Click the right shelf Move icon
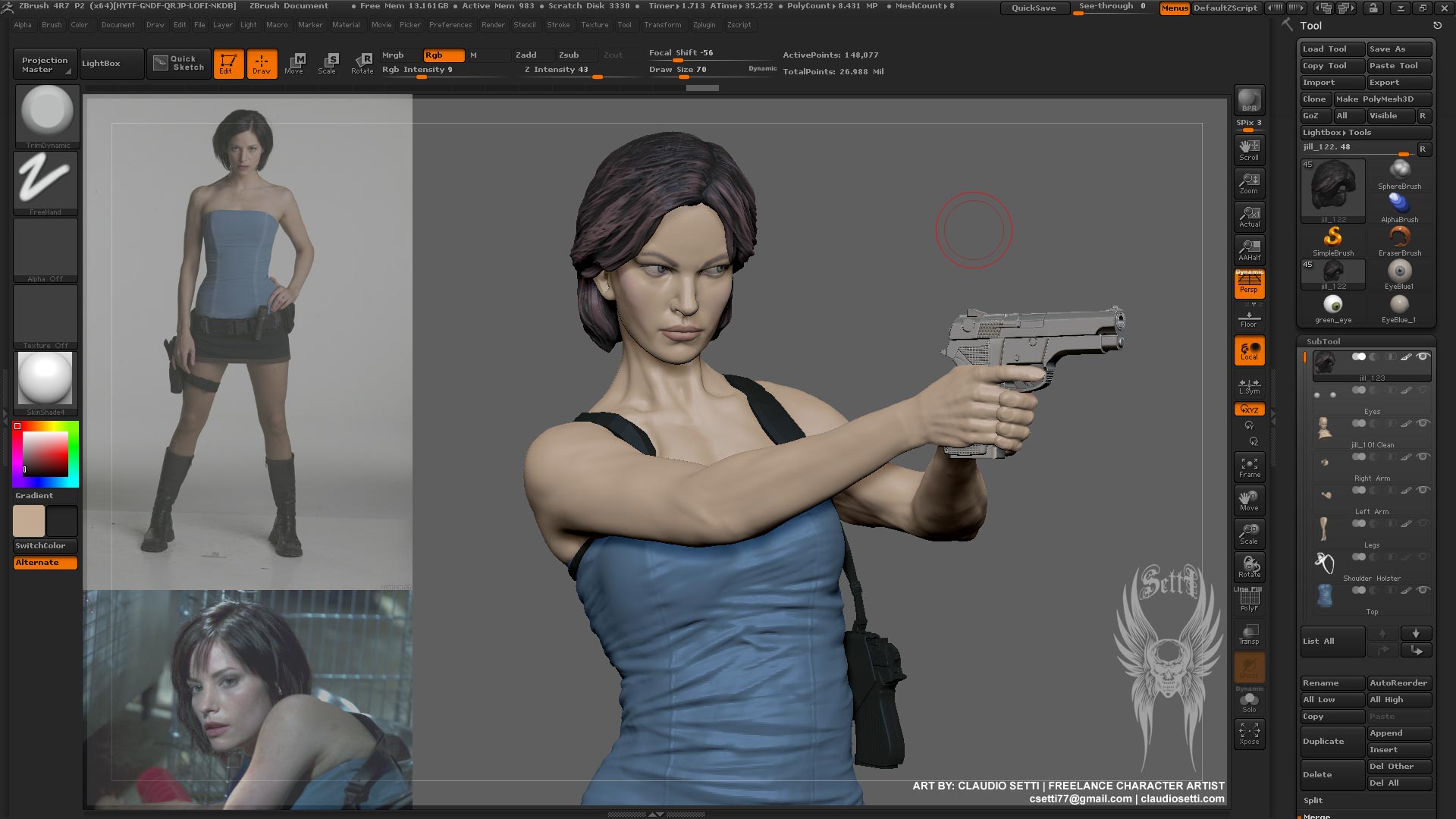The image size is (1456, 819). [x=1249, y=500]
